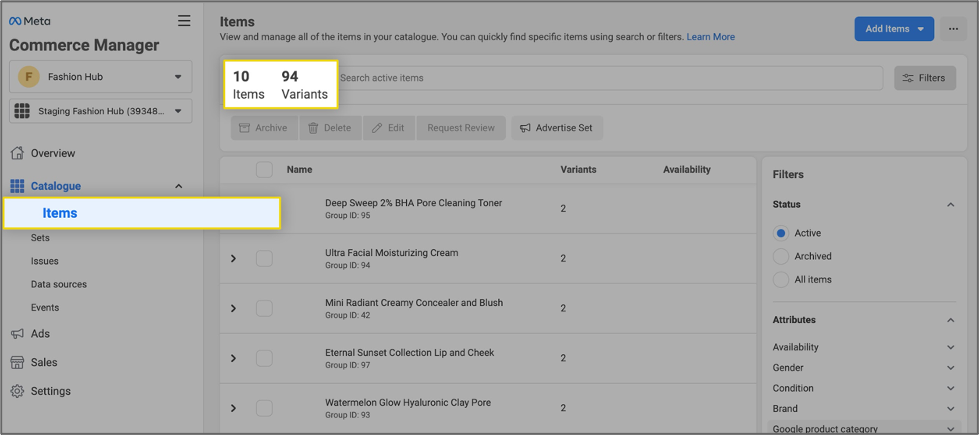Open the Add Items dropdown button

(x=894, y=29)
